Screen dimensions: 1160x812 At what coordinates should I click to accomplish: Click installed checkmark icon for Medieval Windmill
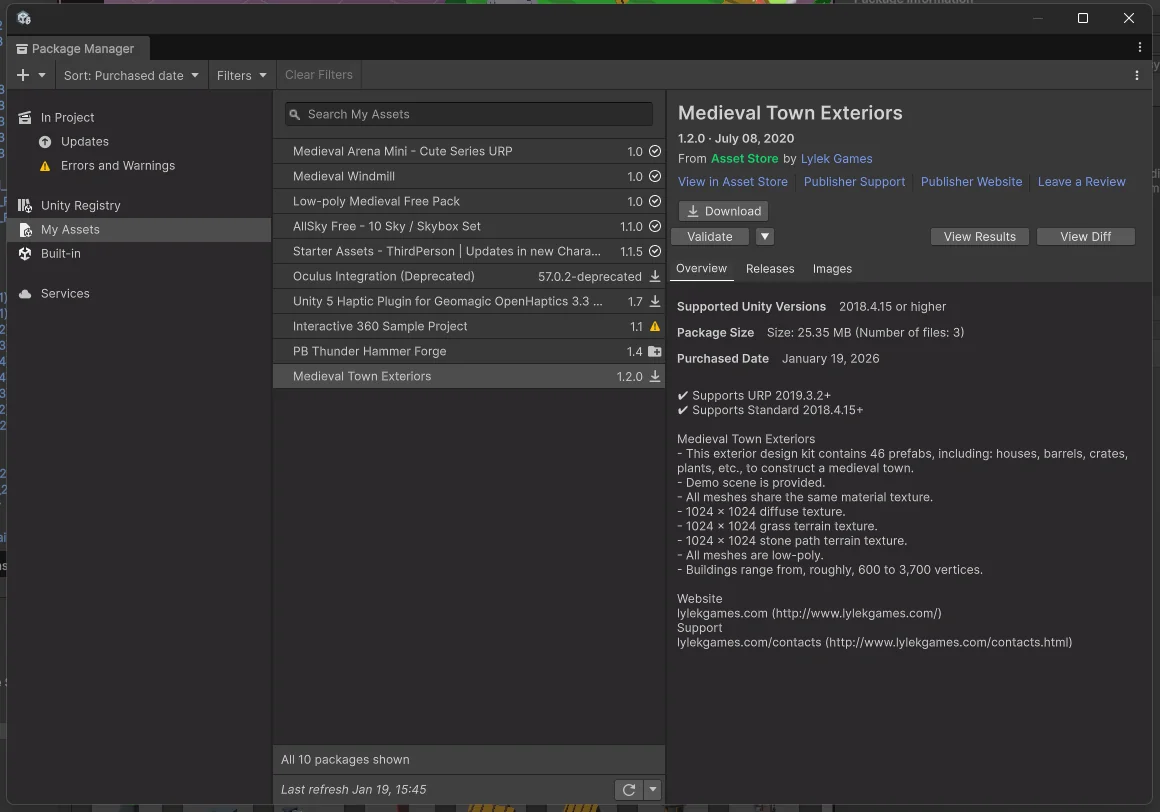pyautogui.click(x=655, y=176)
